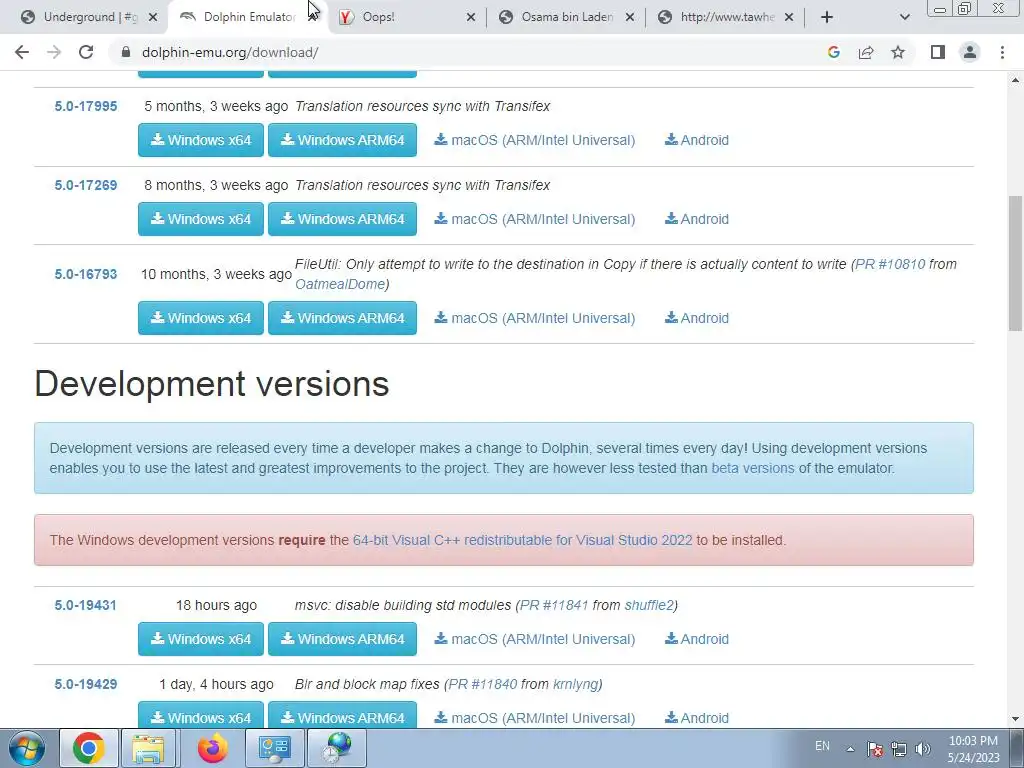Viewport: 1024px width, 768px height.
Task: Download Windows ARM64 for 5.0-17269
Action: (x=342, y=219)
